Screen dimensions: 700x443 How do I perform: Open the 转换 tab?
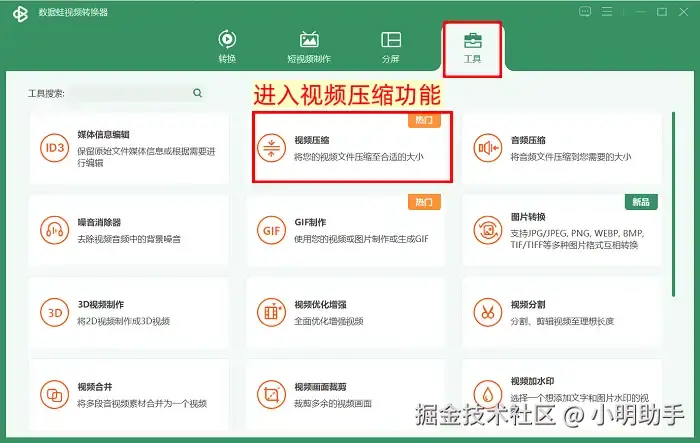pyautogui.click(x=227, y=46)
